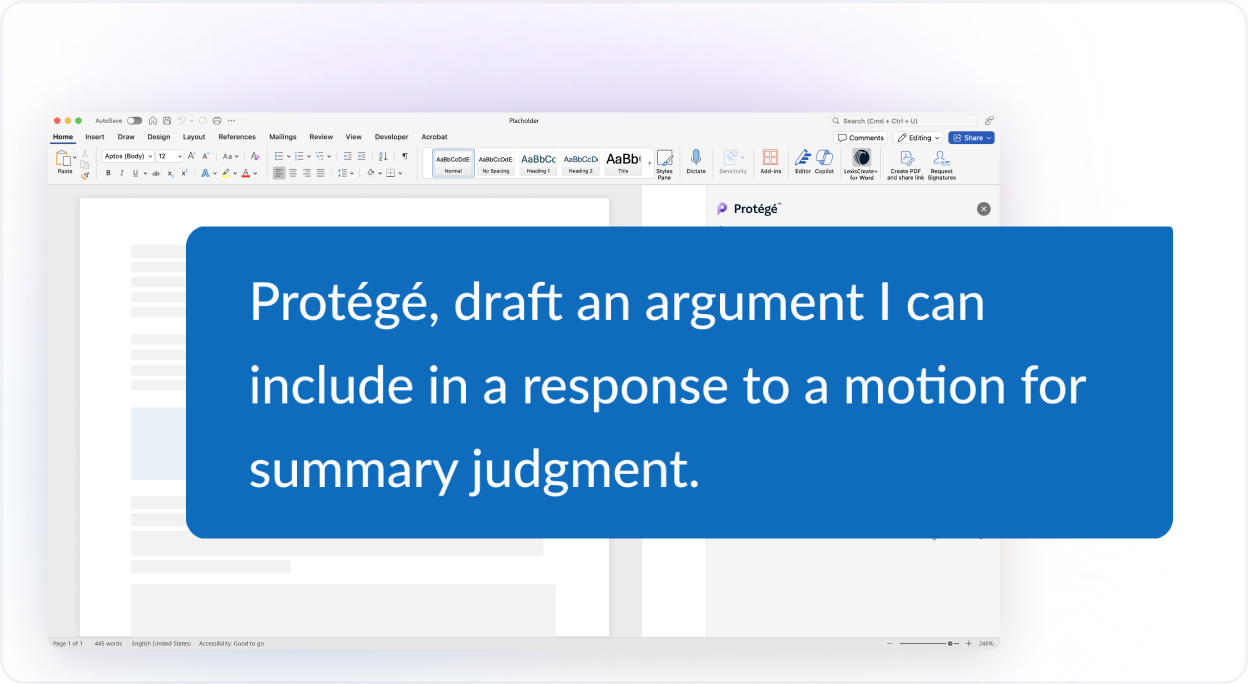Open the font size dropdown showing 12
1248x684 pixels.
(170, 156)
